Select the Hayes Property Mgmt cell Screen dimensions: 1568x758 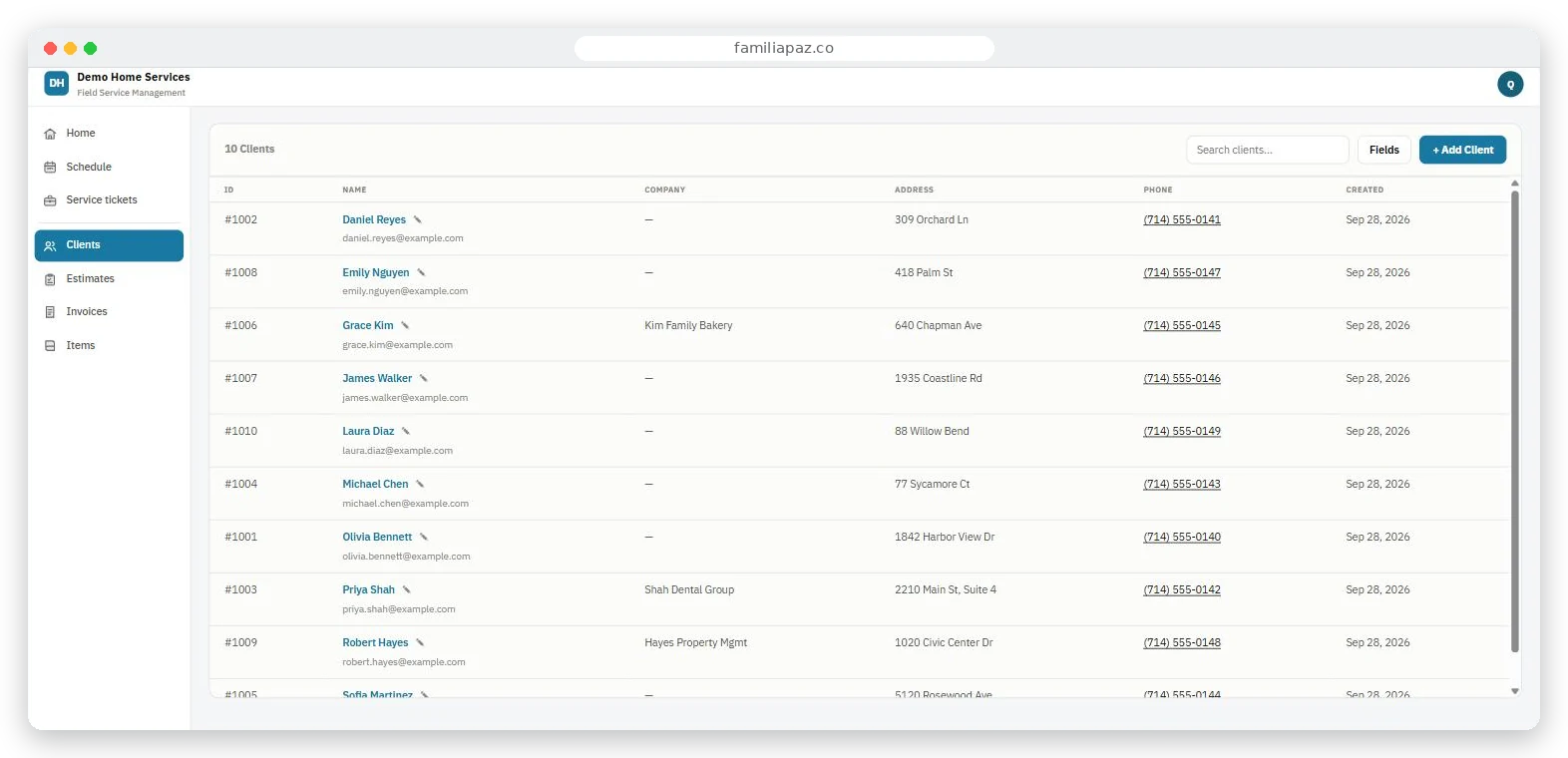(695, 642)
